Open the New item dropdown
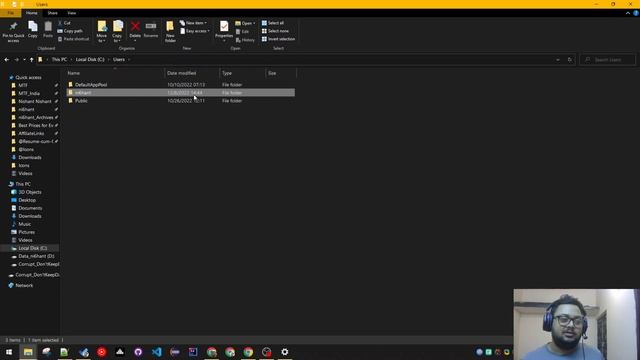Screen dimensions: 640x360 [x=193, y=23]
